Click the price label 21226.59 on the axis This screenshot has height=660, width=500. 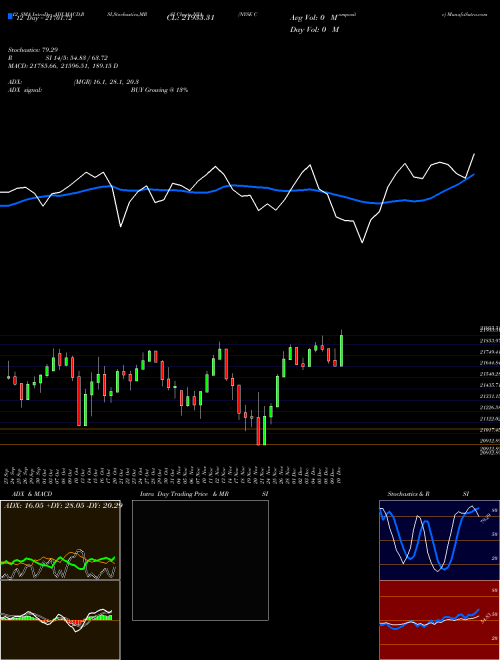(x=489, y=407)
